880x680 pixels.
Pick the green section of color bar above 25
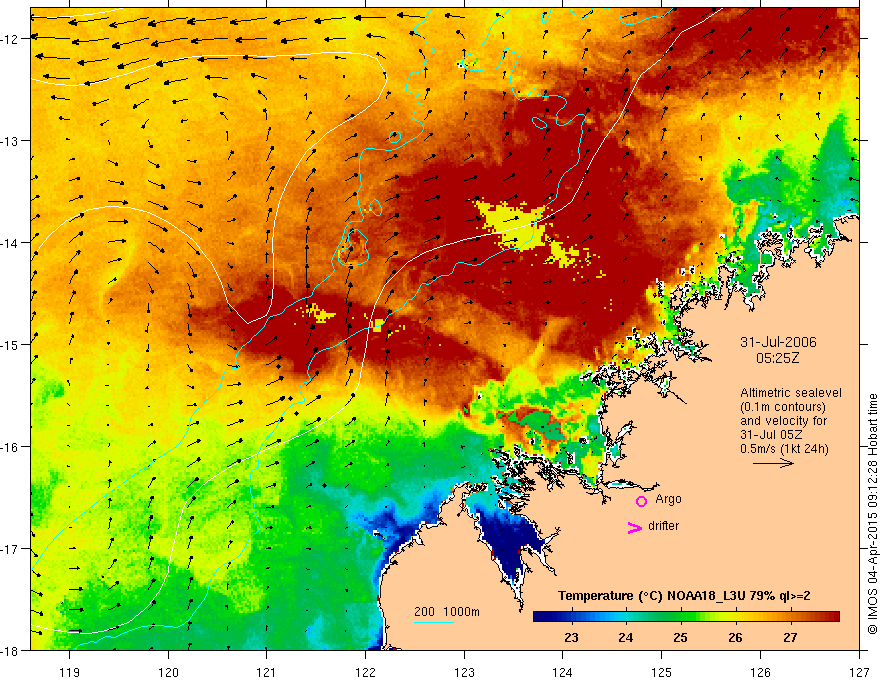[x=681, y=617]
